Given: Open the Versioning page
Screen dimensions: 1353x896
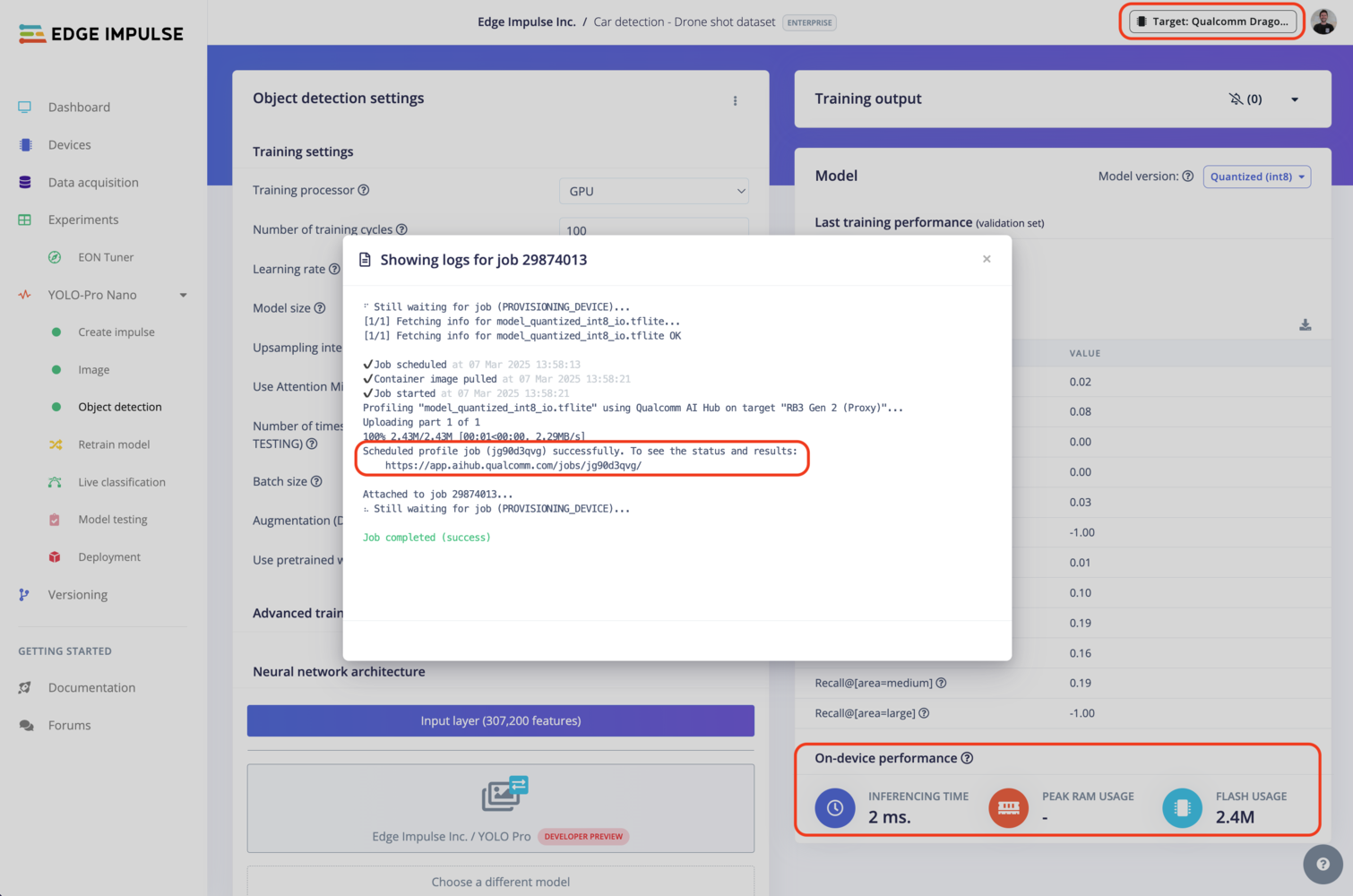Looking at the screenshot, I should (x=78, y=594).
